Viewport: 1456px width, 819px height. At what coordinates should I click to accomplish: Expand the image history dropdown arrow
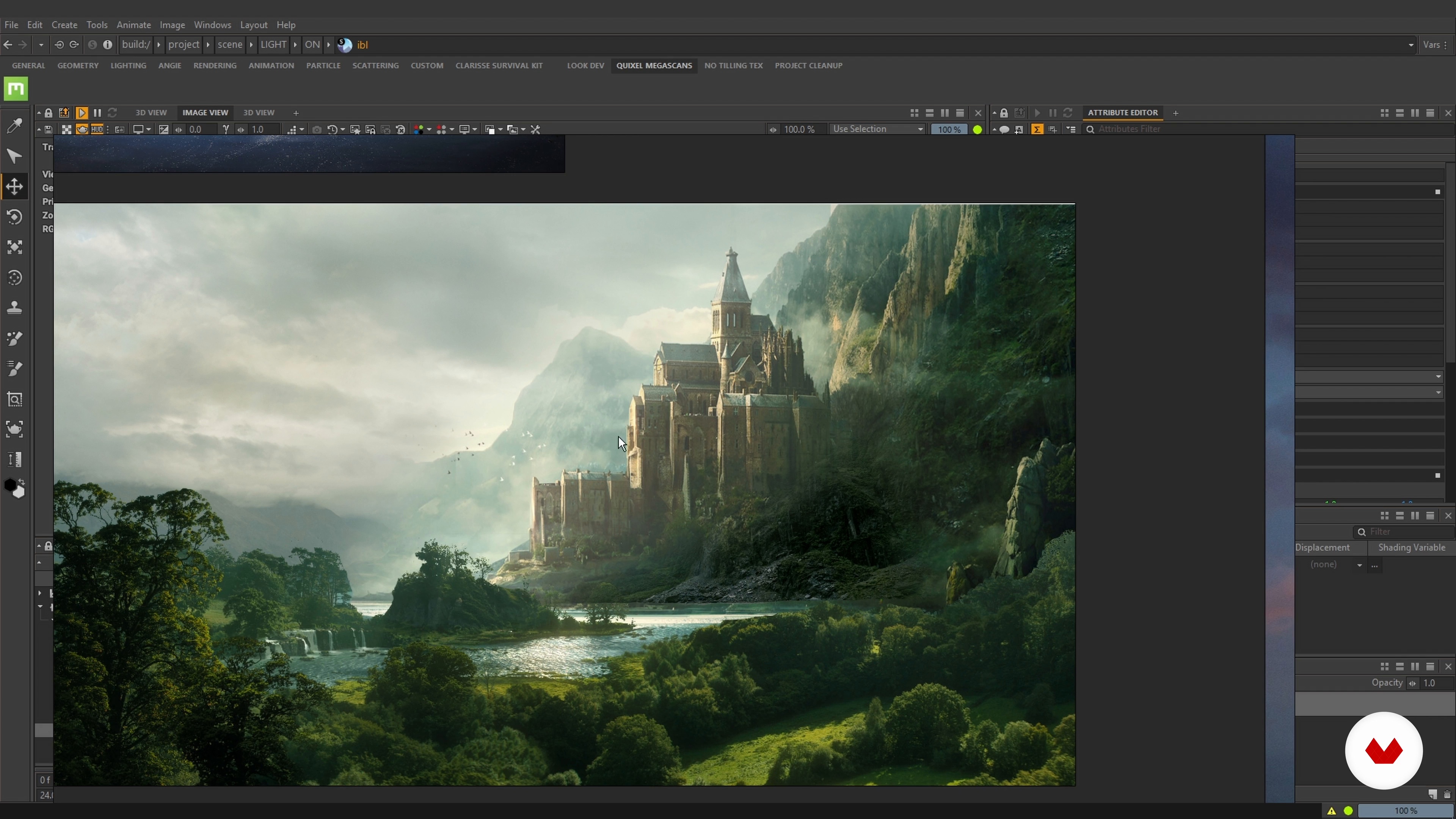(342, 129)
